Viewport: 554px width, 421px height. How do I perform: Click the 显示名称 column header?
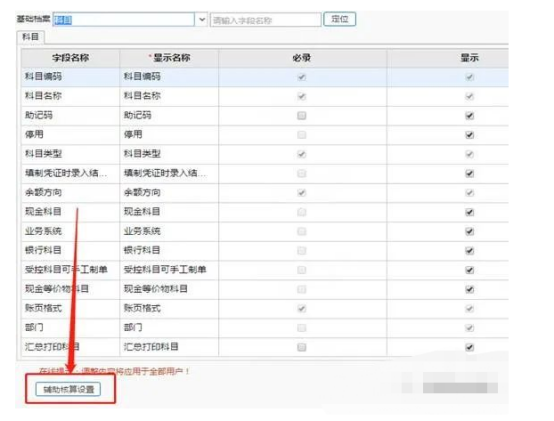pos(169,58)
